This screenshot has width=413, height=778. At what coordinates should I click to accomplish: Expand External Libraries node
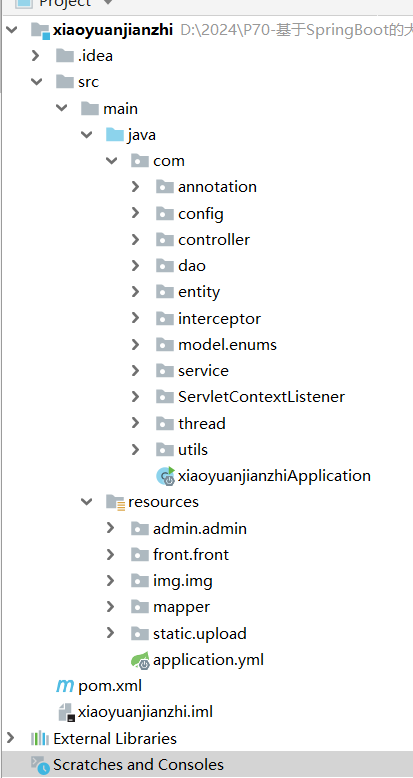10,738
